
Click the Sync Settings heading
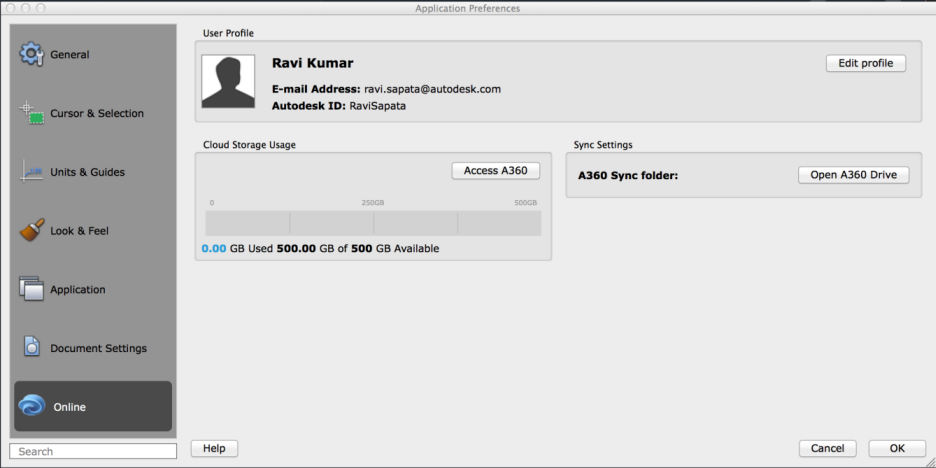[603, 144]
